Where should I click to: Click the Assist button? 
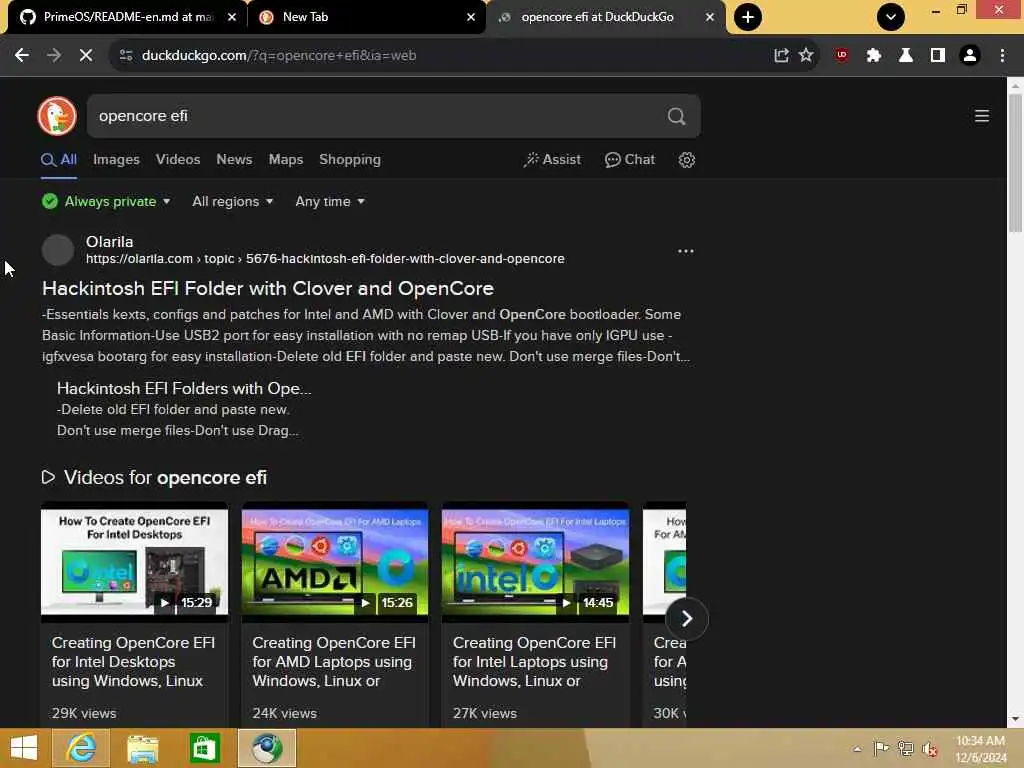coord(552,159)
